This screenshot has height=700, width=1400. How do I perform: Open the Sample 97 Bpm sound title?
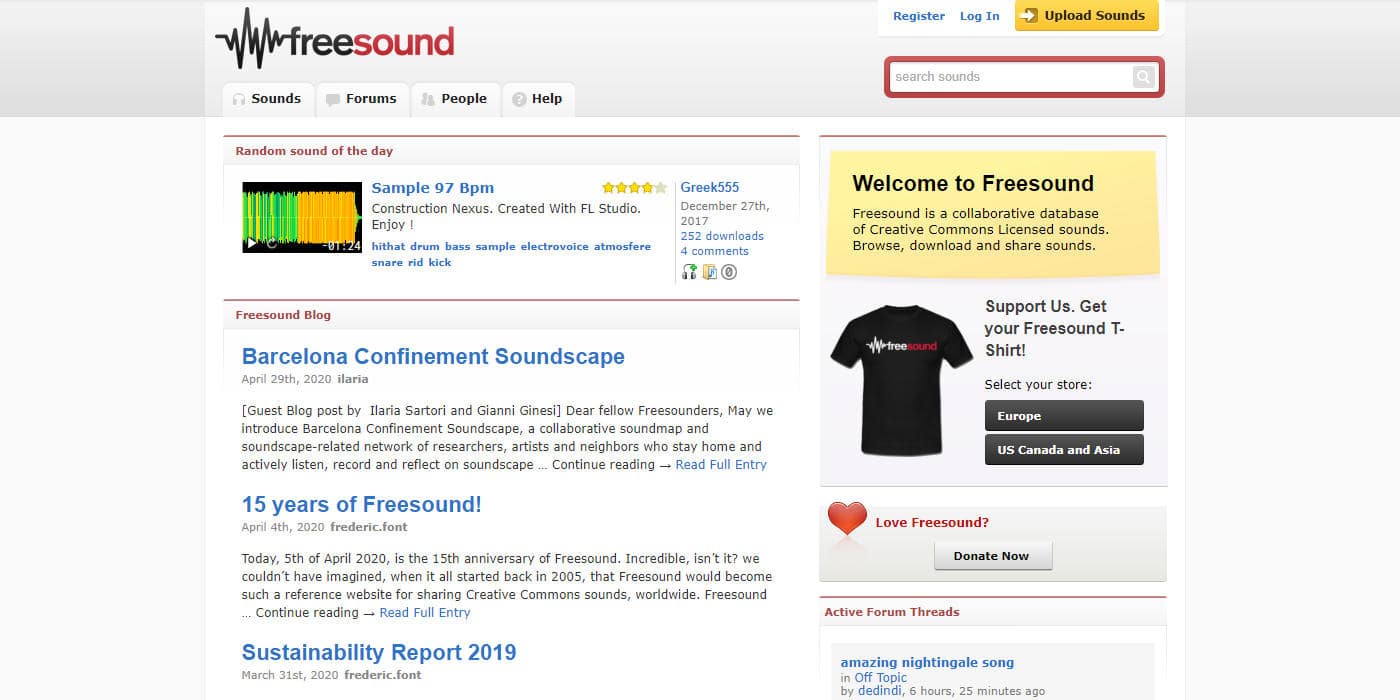(433, 188)
